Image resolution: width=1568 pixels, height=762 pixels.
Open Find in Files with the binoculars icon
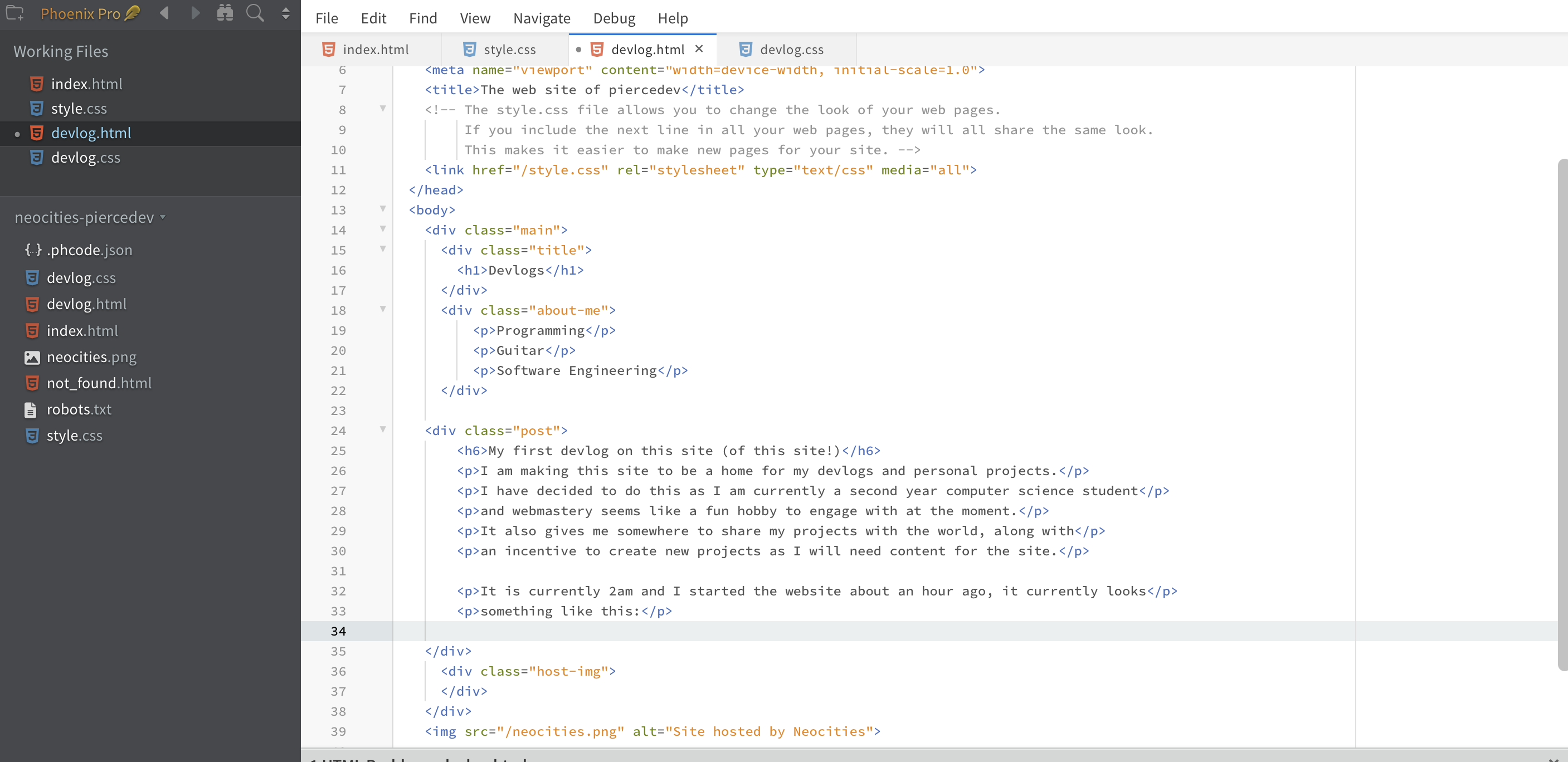(x=225, y=13)
